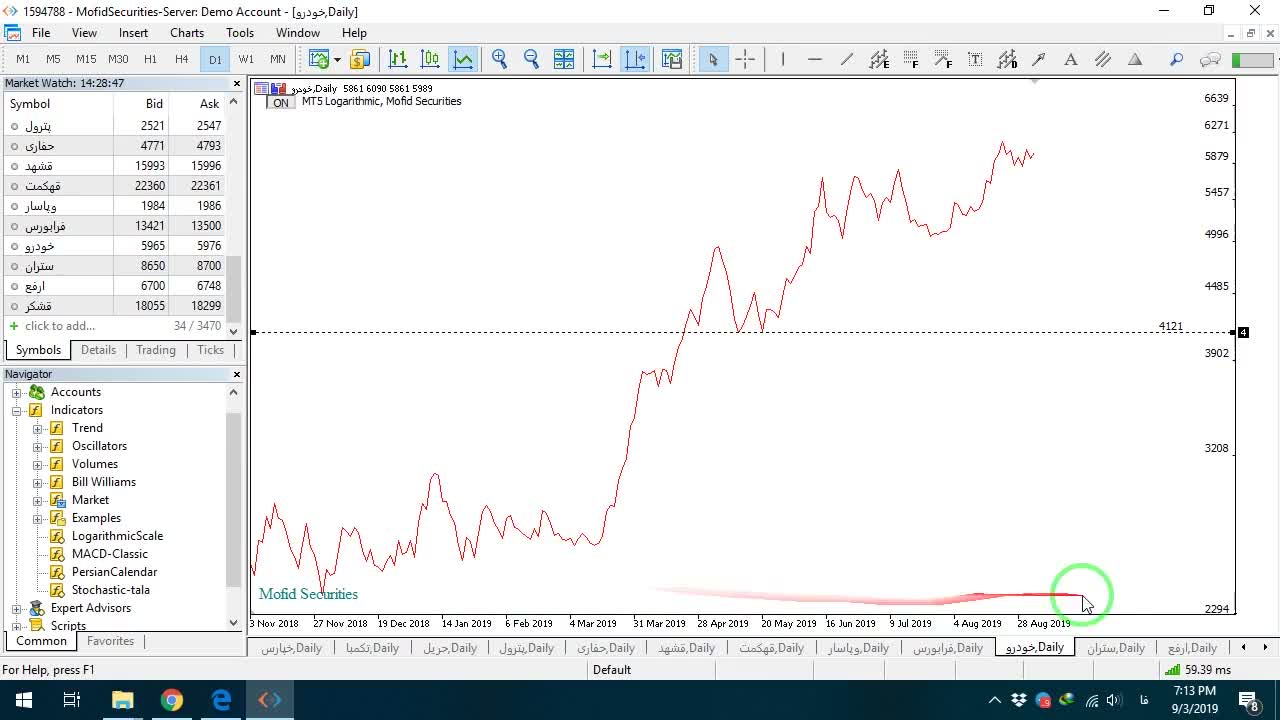Close the Market Watch panel

tap(237, 83)
